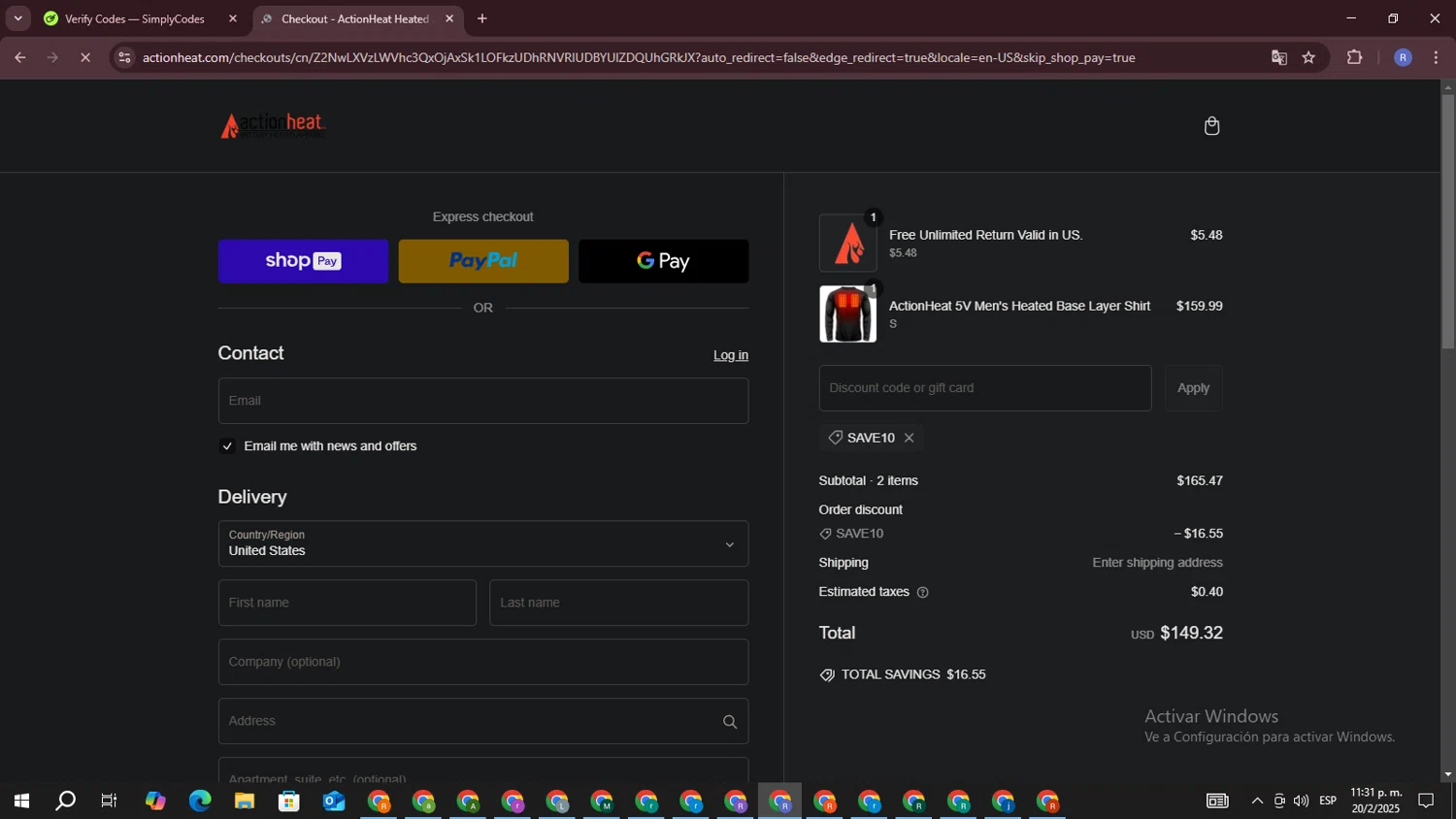The image size is (1456, 819).
Task: Remove the SAVE10 discount tag
Action: click(x=909, y=438)
